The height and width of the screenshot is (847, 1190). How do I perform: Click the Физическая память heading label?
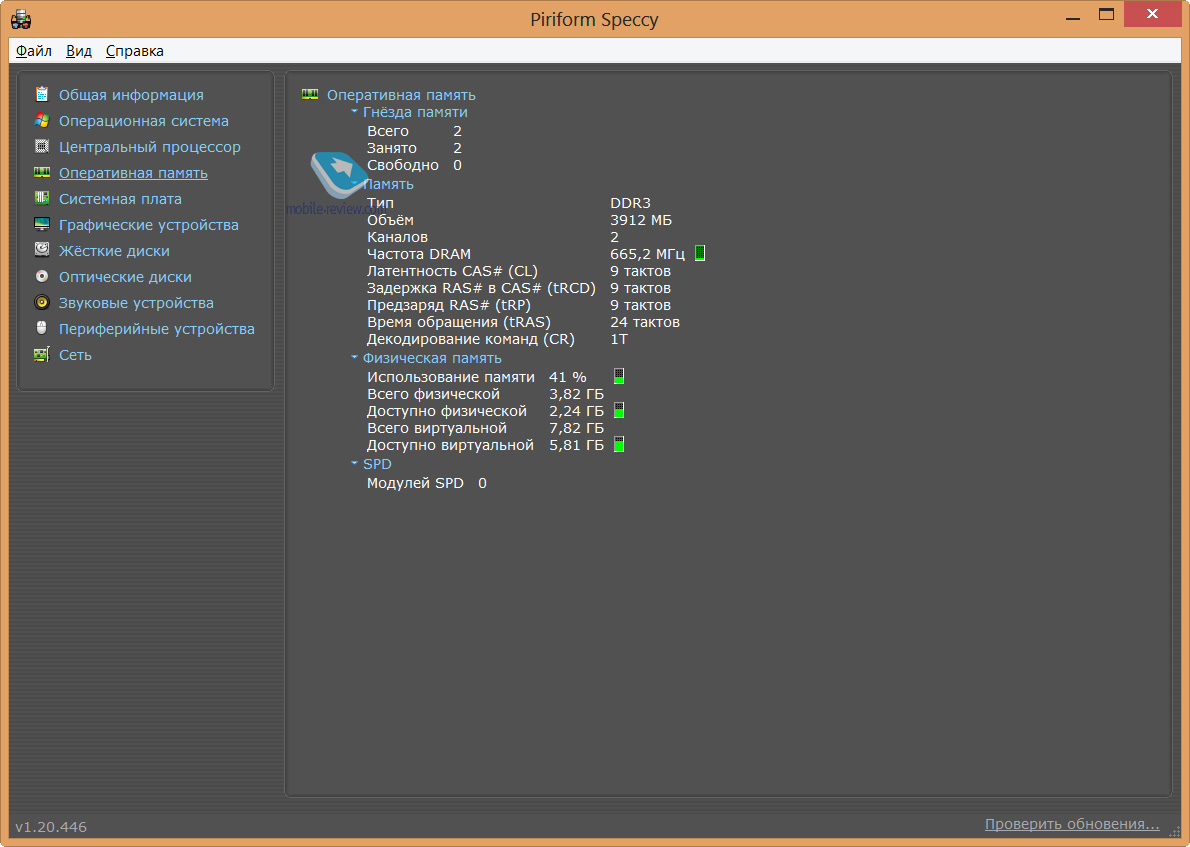pos(432,358)
